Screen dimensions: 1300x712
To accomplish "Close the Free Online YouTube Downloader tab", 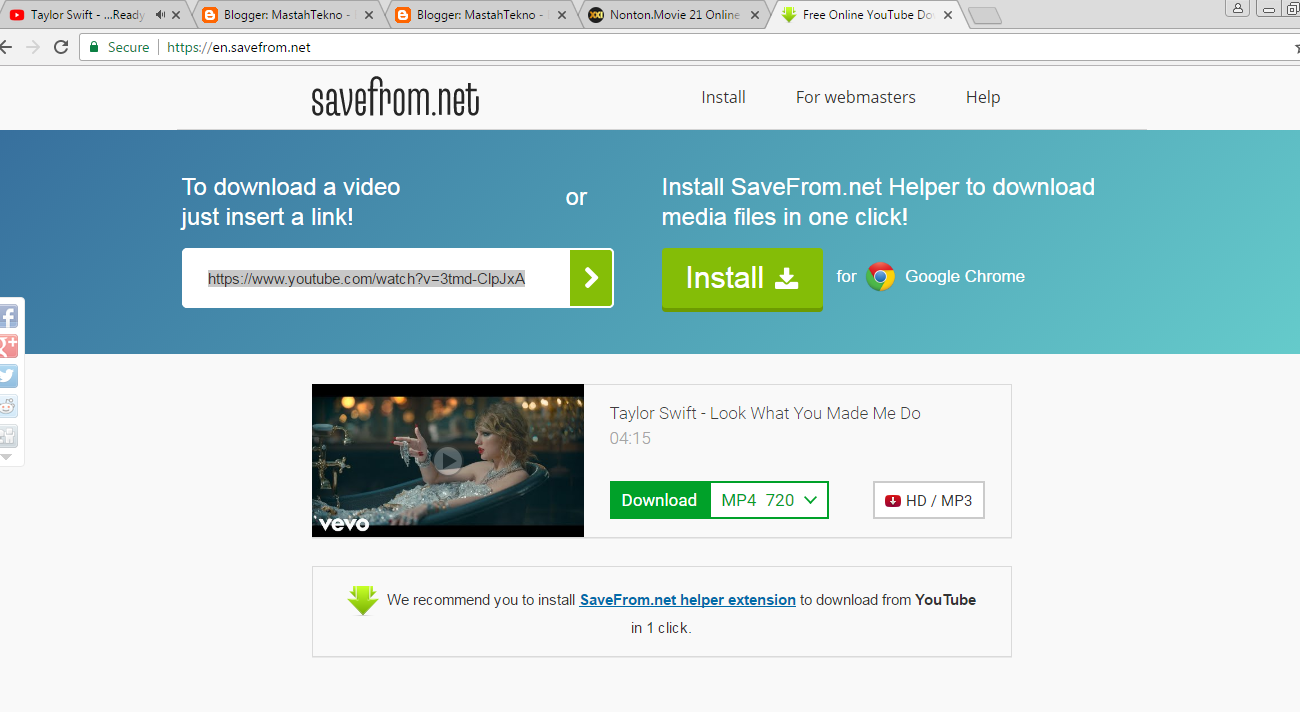I will tap(947, 15).
